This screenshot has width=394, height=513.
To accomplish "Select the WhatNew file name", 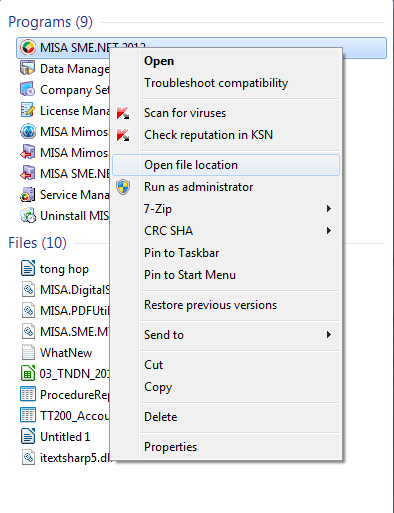I will [66, 353].
